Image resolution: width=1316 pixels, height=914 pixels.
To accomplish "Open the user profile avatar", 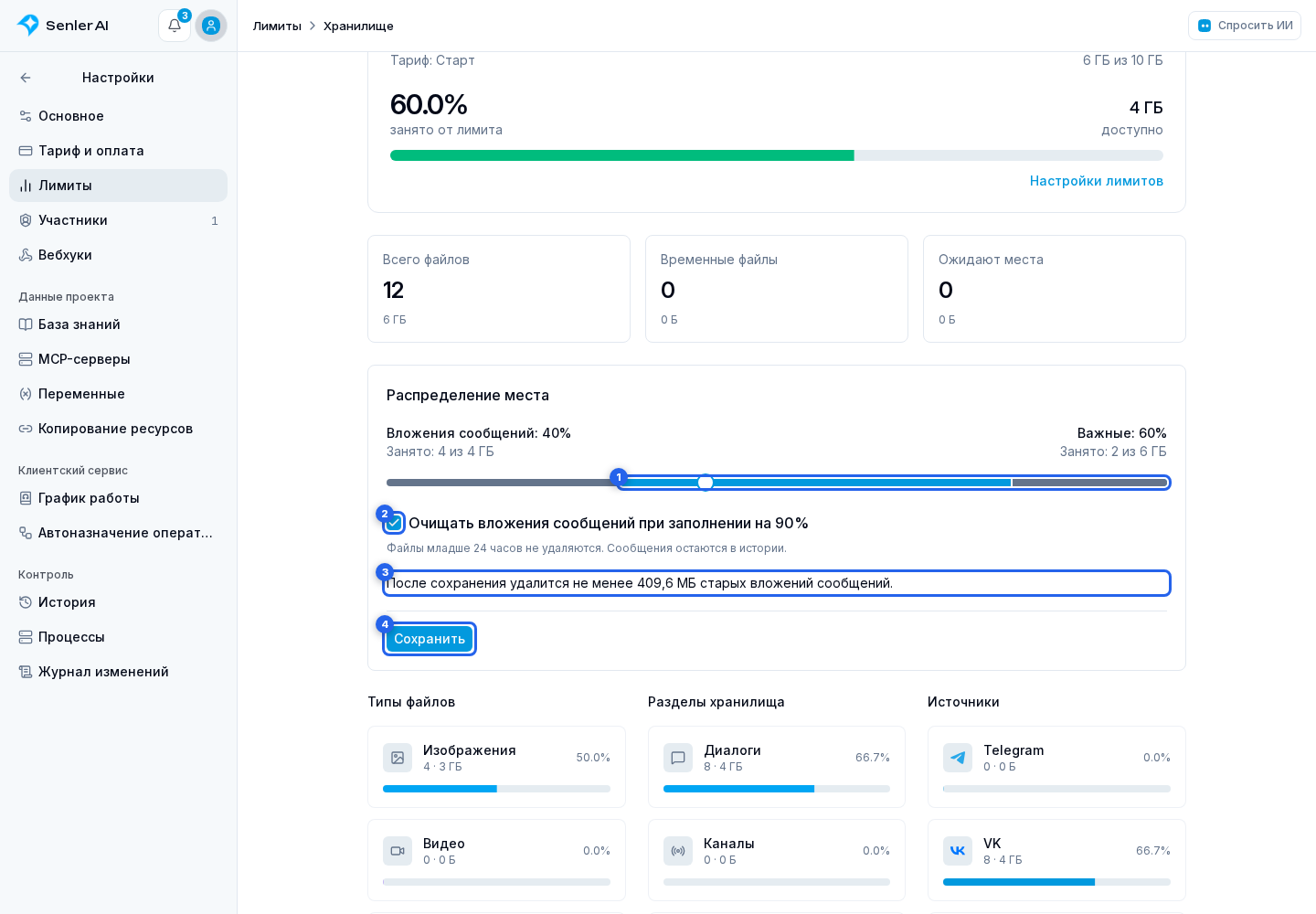I will pyautogui.click(x=211, y=26).
